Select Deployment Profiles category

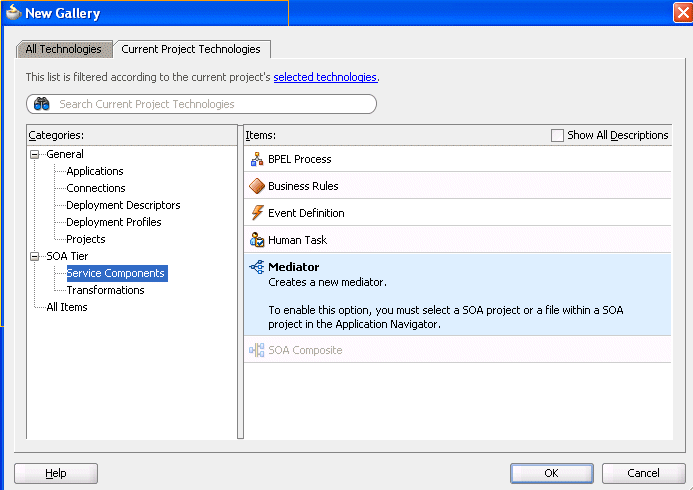coord(114,222)
